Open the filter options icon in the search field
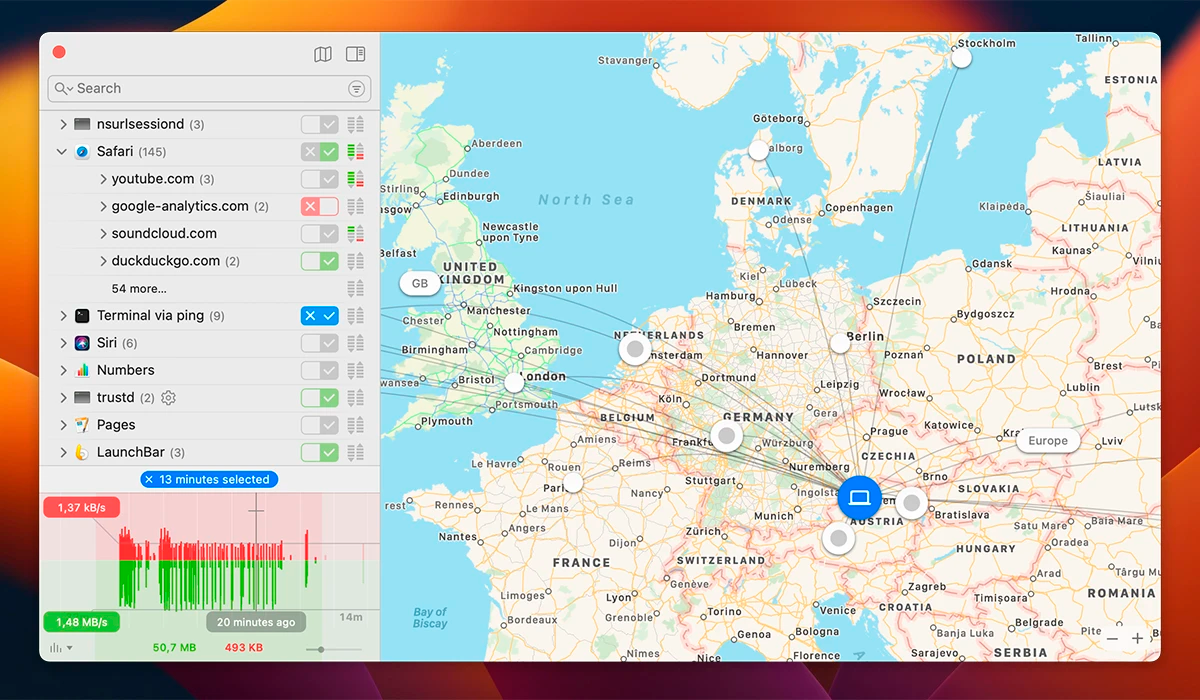The image size is (1200, 700). point(356,89)
